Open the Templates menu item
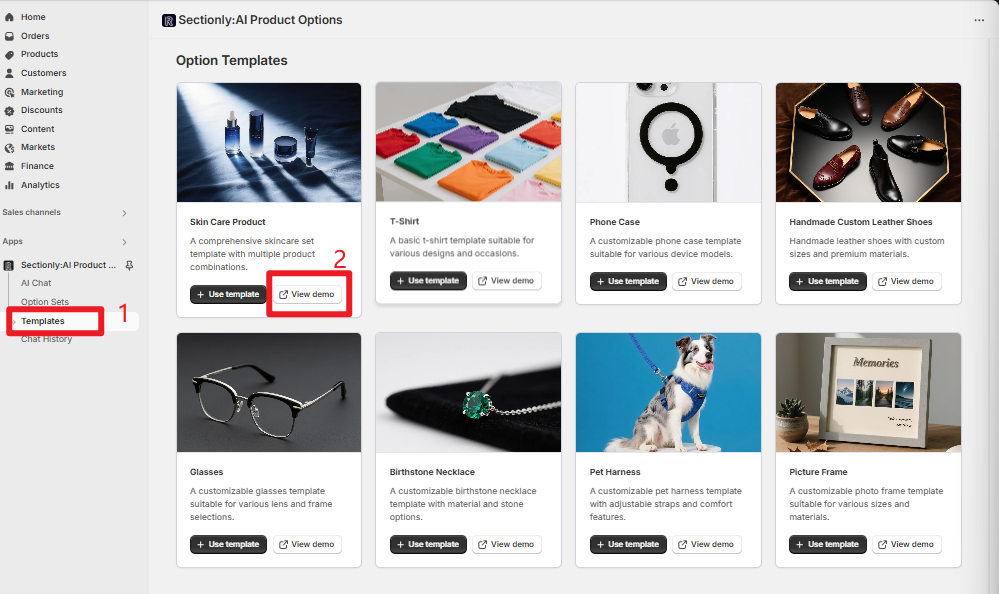The height and width of the screenshot is (594, 999). point(43,321)
